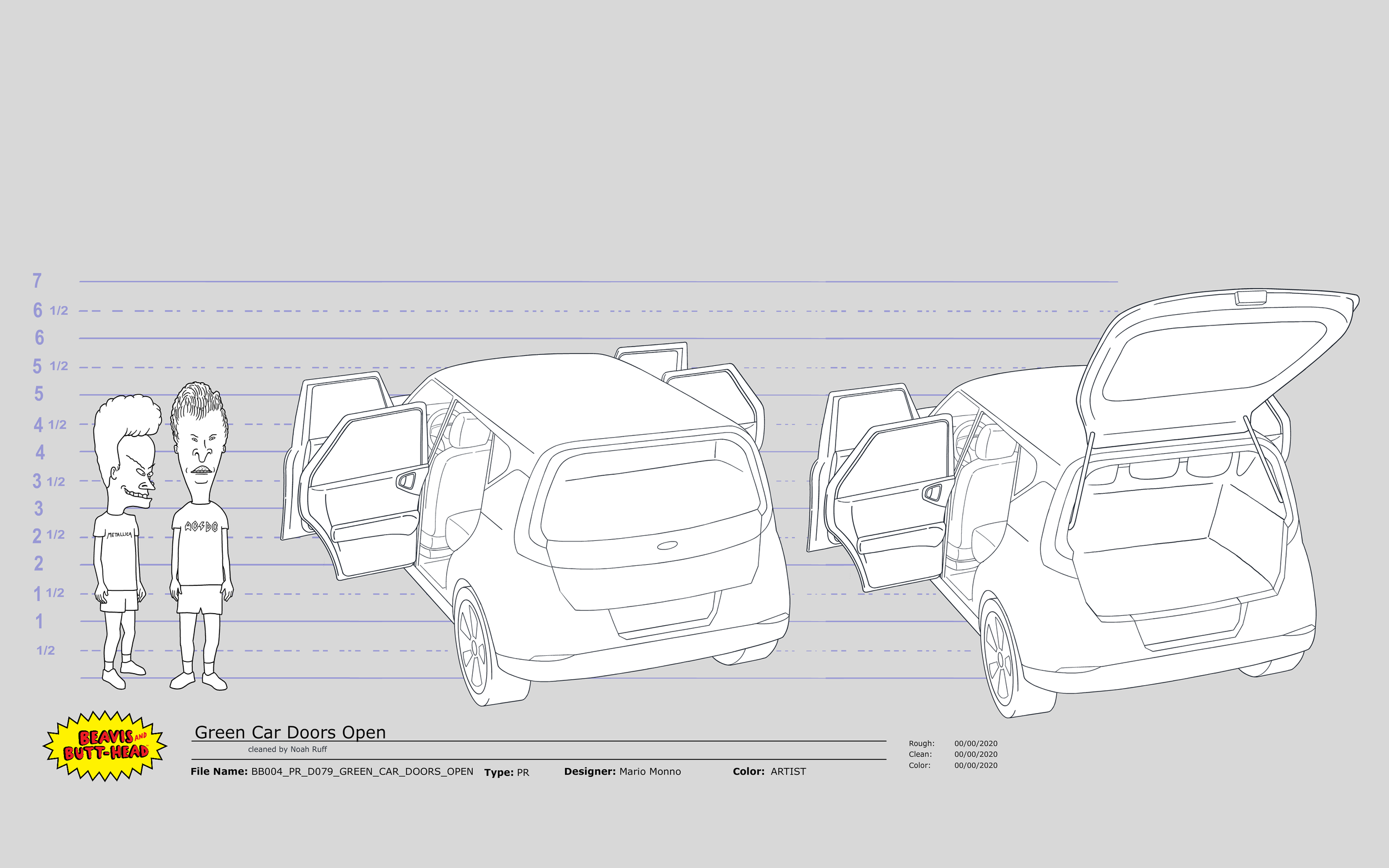Click the Color value ARTIST
Viewport: 1389px width, 868px height.
pyautogui.click(x=788, y=771)
